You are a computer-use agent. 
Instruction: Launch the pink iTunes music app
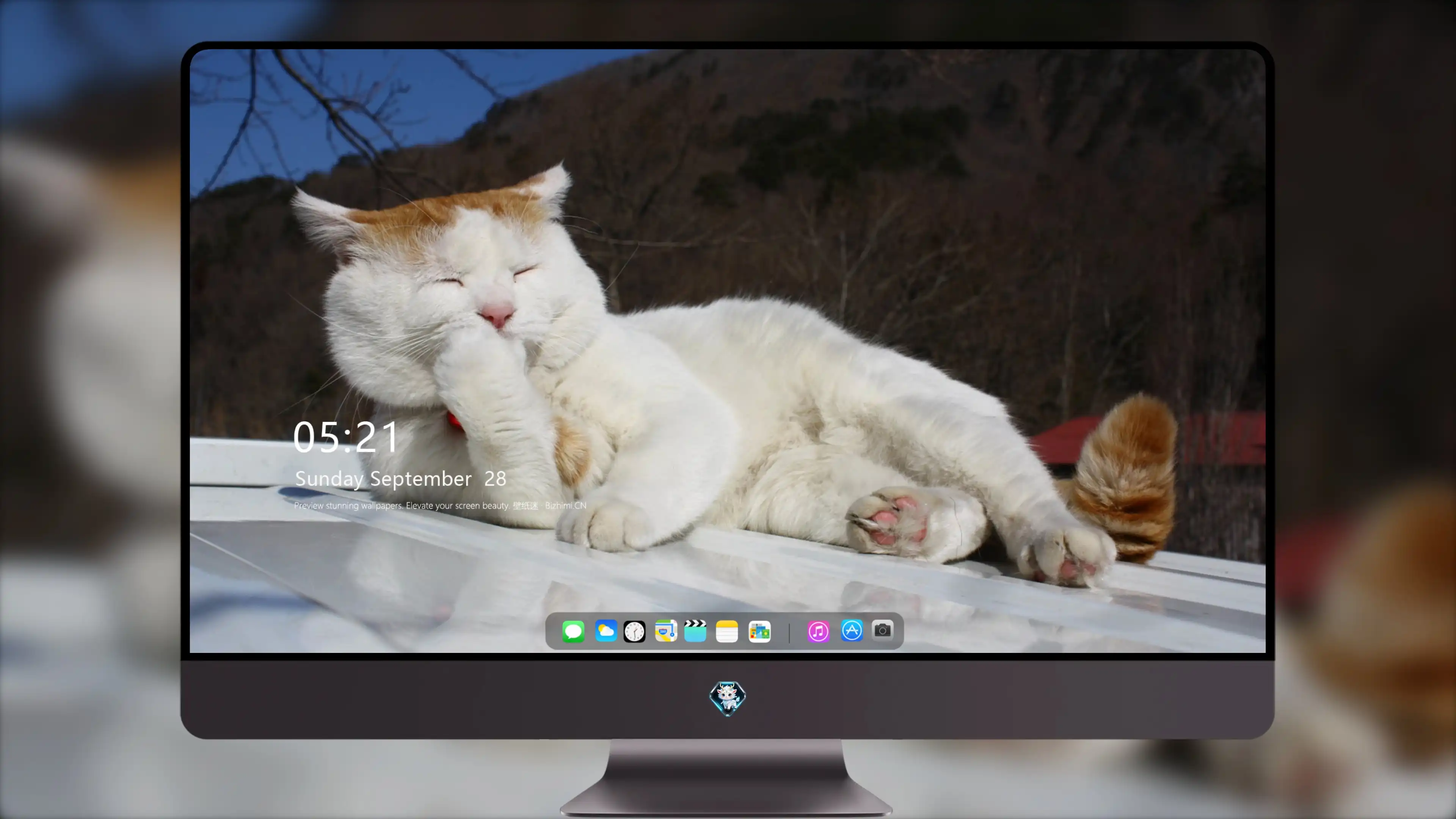(819, 631)
